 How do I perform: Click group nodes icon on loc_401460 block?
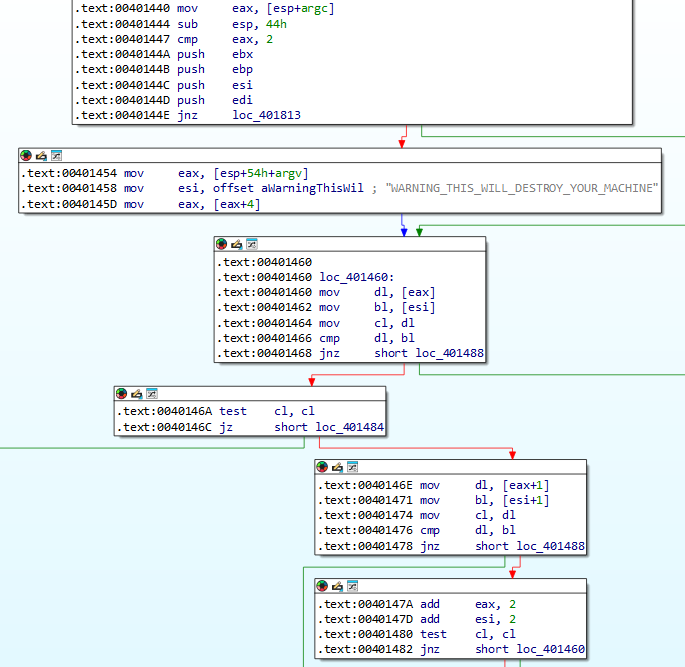click(x=252, y=244)
